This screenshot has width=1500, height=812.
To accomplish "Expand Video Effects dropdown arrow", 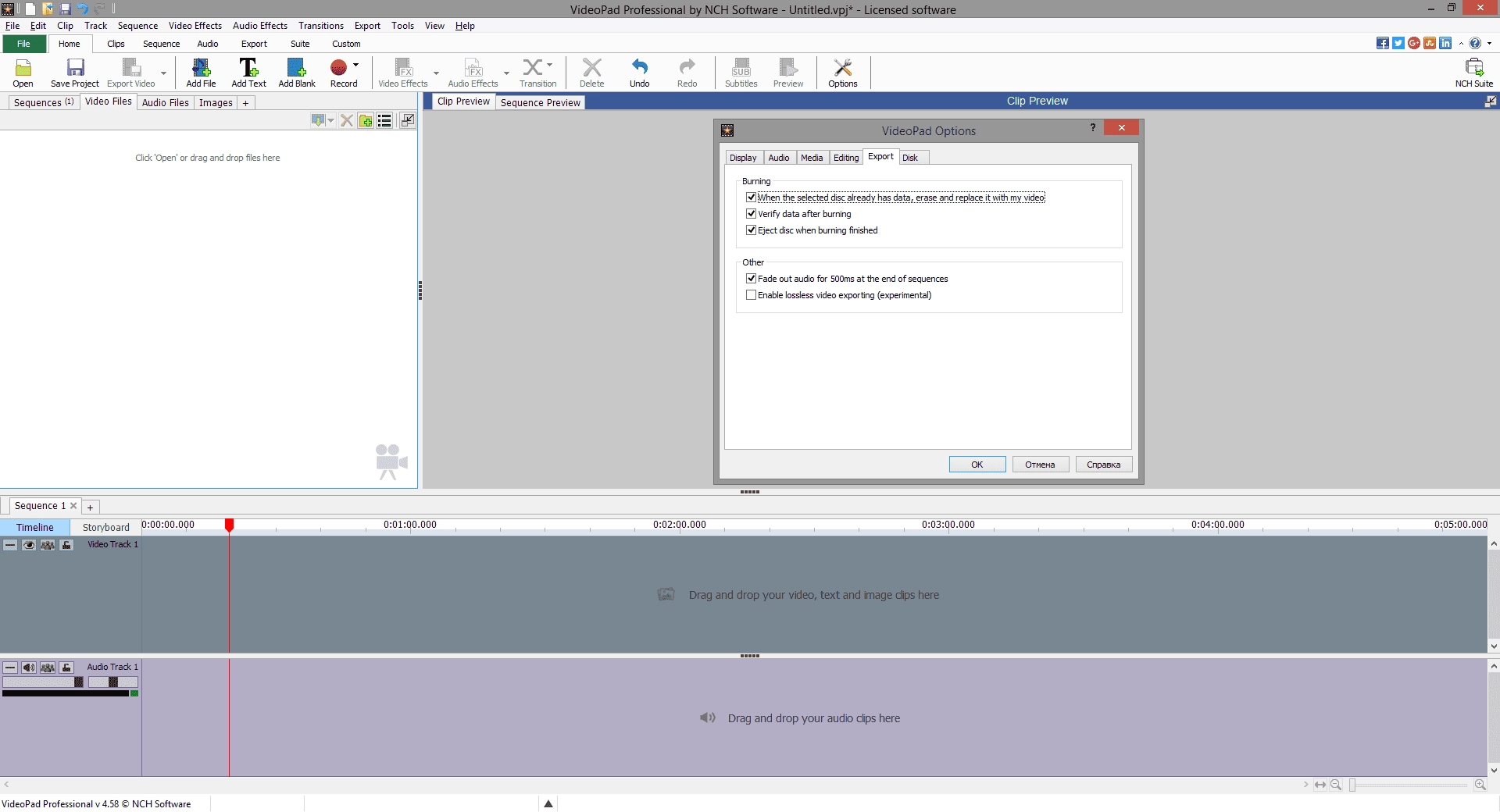I will click(x=436, y=73).
